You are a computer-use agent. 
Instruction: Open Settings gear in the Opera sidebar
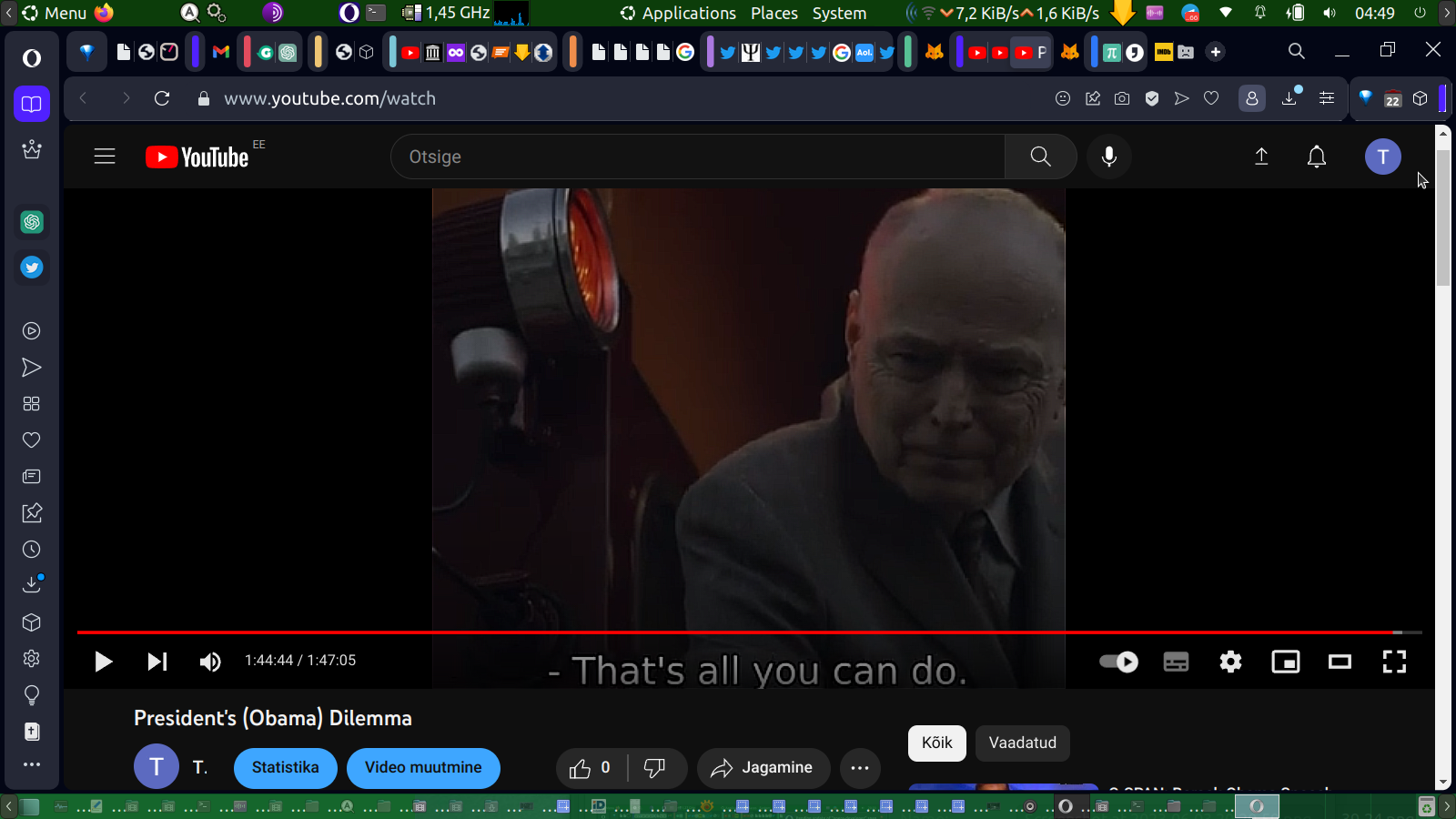point(32,659)
